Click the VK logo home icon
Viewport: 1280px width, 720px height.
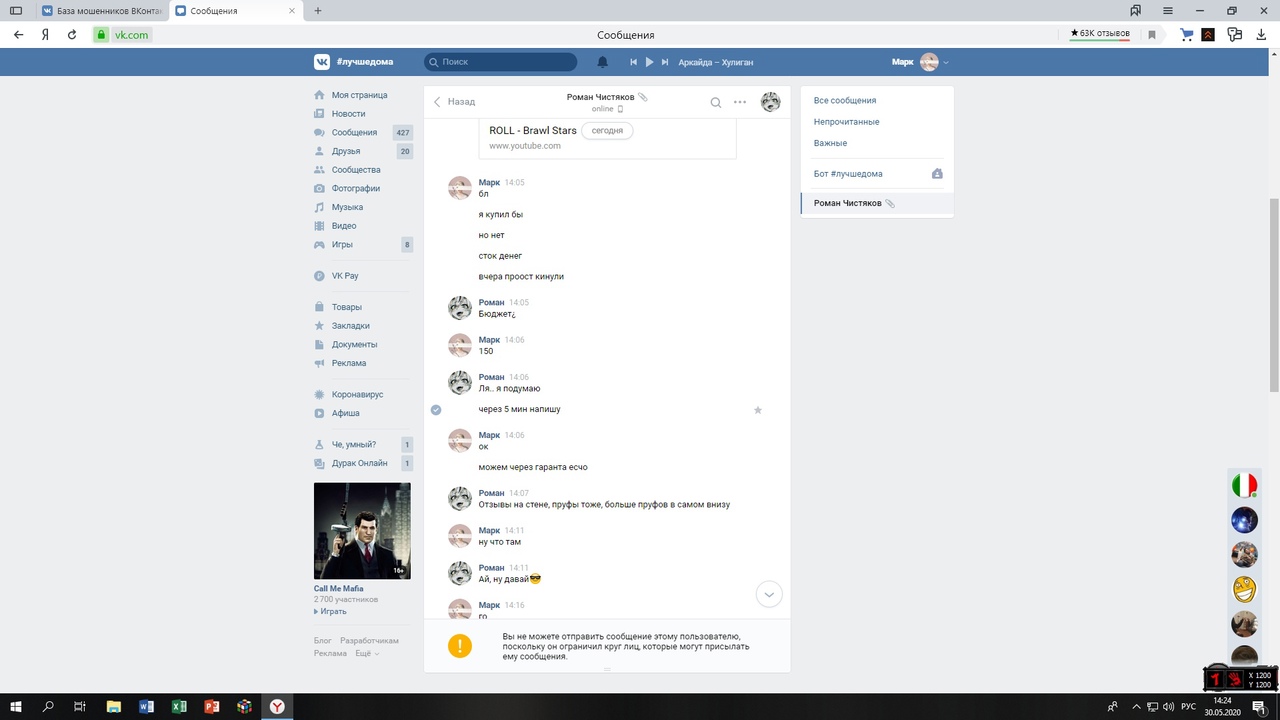322,62
